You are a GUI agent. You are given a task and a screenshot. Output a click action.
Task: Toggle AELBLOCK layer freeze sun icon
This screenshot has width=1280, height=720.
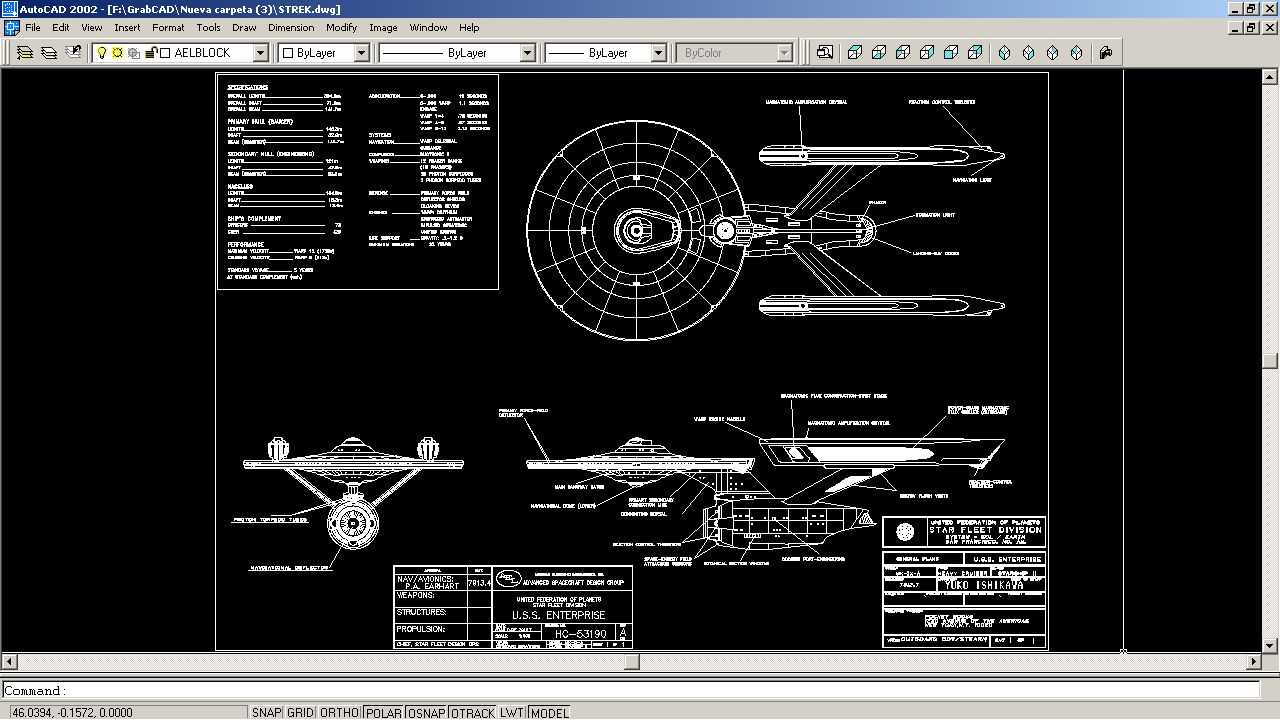(117, 53)
